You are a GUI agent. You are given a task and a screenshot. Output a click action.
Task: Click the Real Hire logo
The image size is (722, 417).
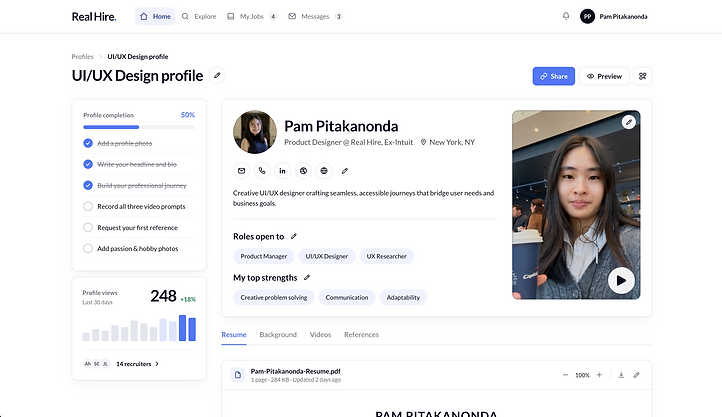[94, 17]
